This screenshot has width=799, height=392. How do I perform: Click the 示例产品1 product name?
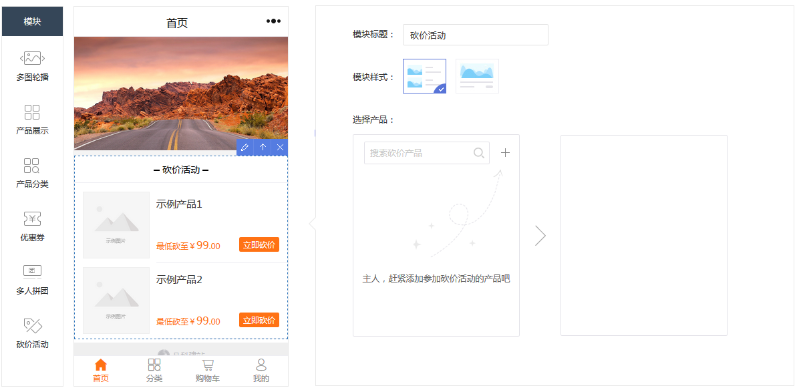179,204
